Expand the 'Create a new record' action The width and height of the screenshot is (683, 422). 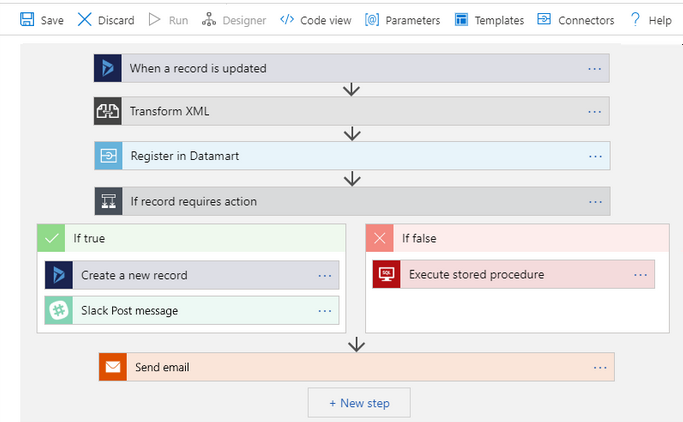coord(192,275)
